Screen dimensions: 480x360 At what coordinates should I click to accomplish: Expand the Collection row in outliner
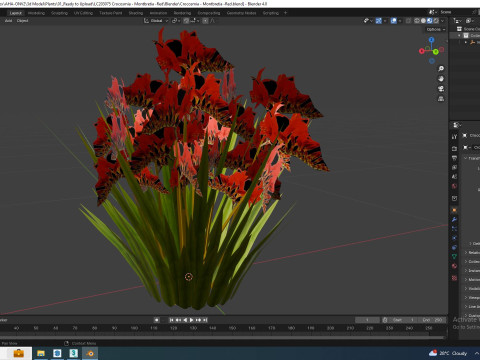pos(459,35)
